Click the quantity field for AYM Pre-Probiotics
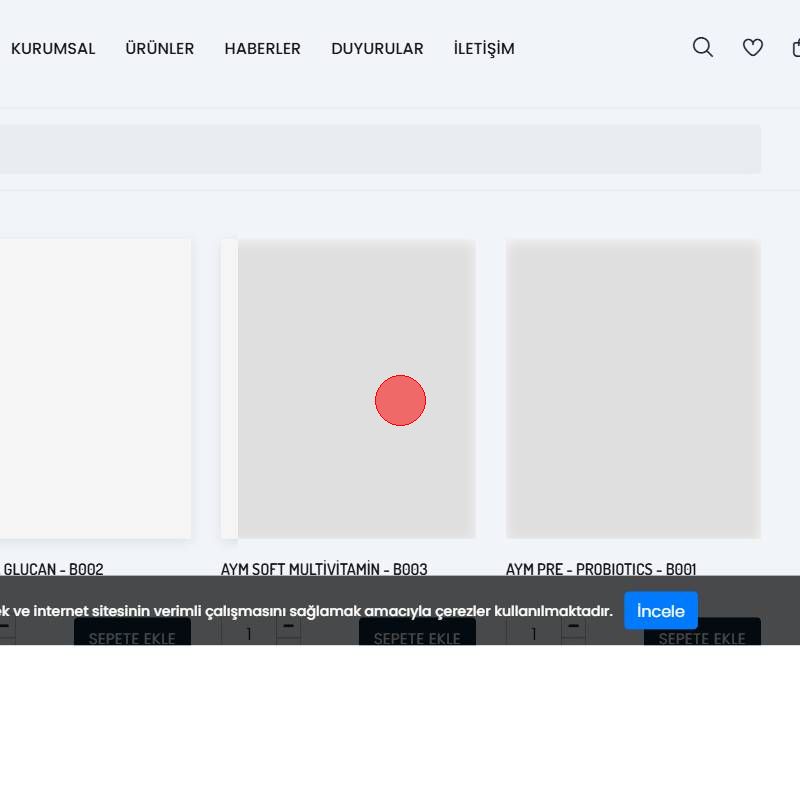 (x=534, y=633)
